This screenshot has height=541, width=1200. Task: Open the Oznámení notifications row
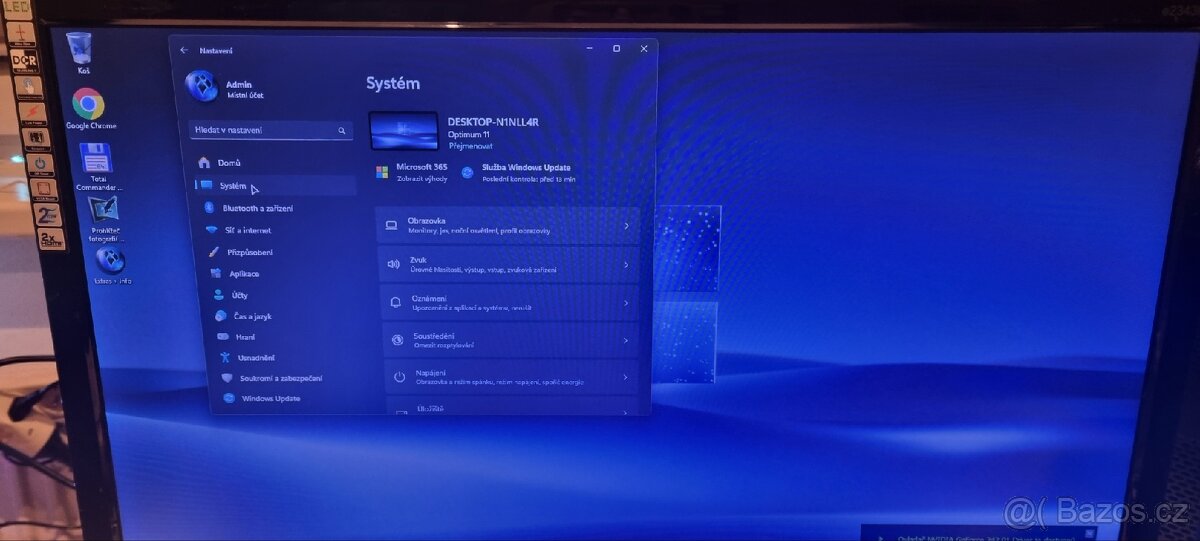tap(510, 302)
